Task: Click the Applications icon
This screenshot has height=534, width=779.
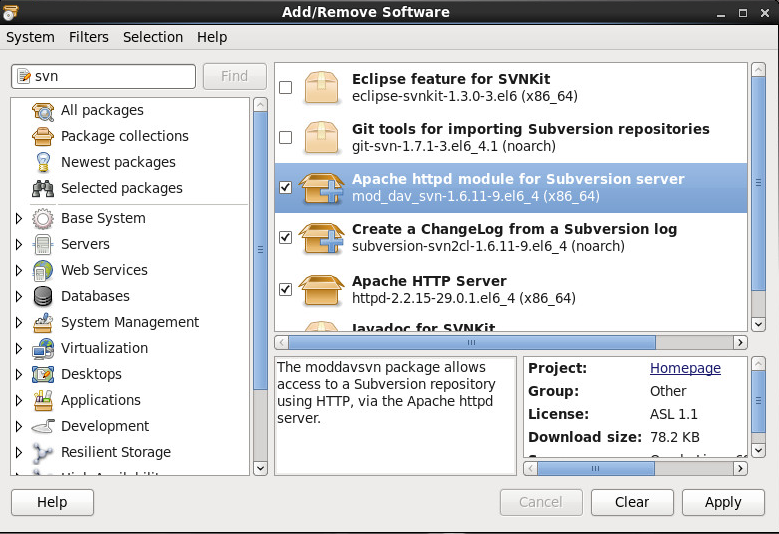Action: (x=43, y=400)
